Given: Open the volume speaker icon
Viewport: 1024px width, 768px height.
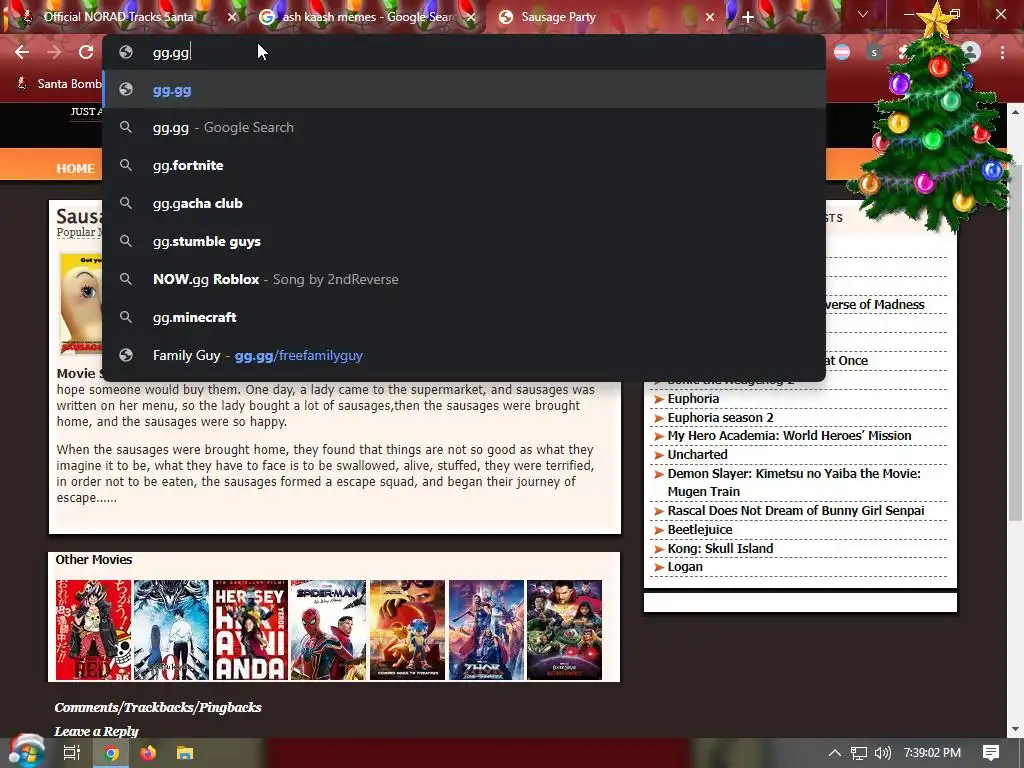Looking at the screenshot, I should 883,753.
